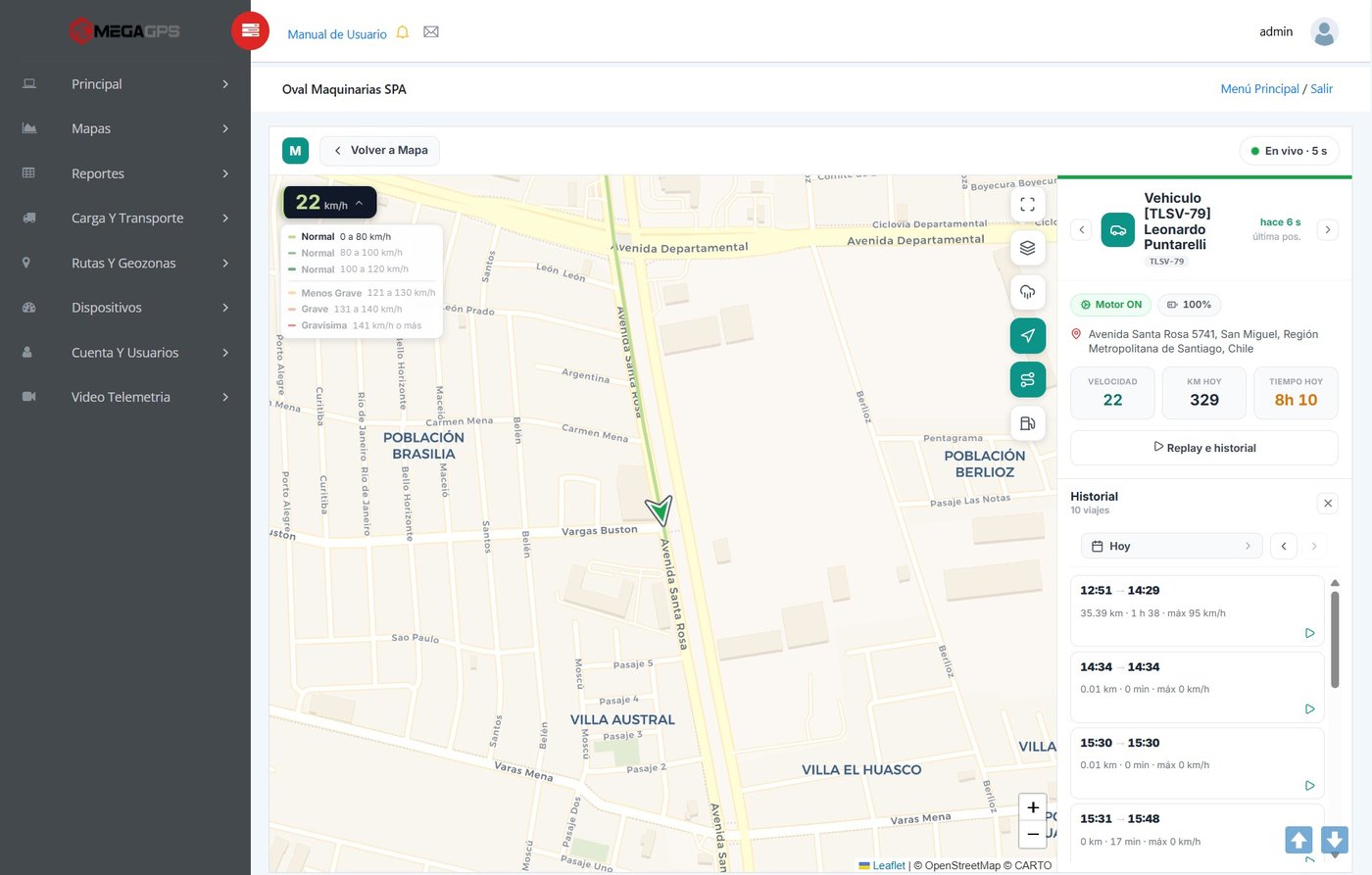Open the Manual de Usuario link
Screen dimensions: 1372x875
point(337,33)
